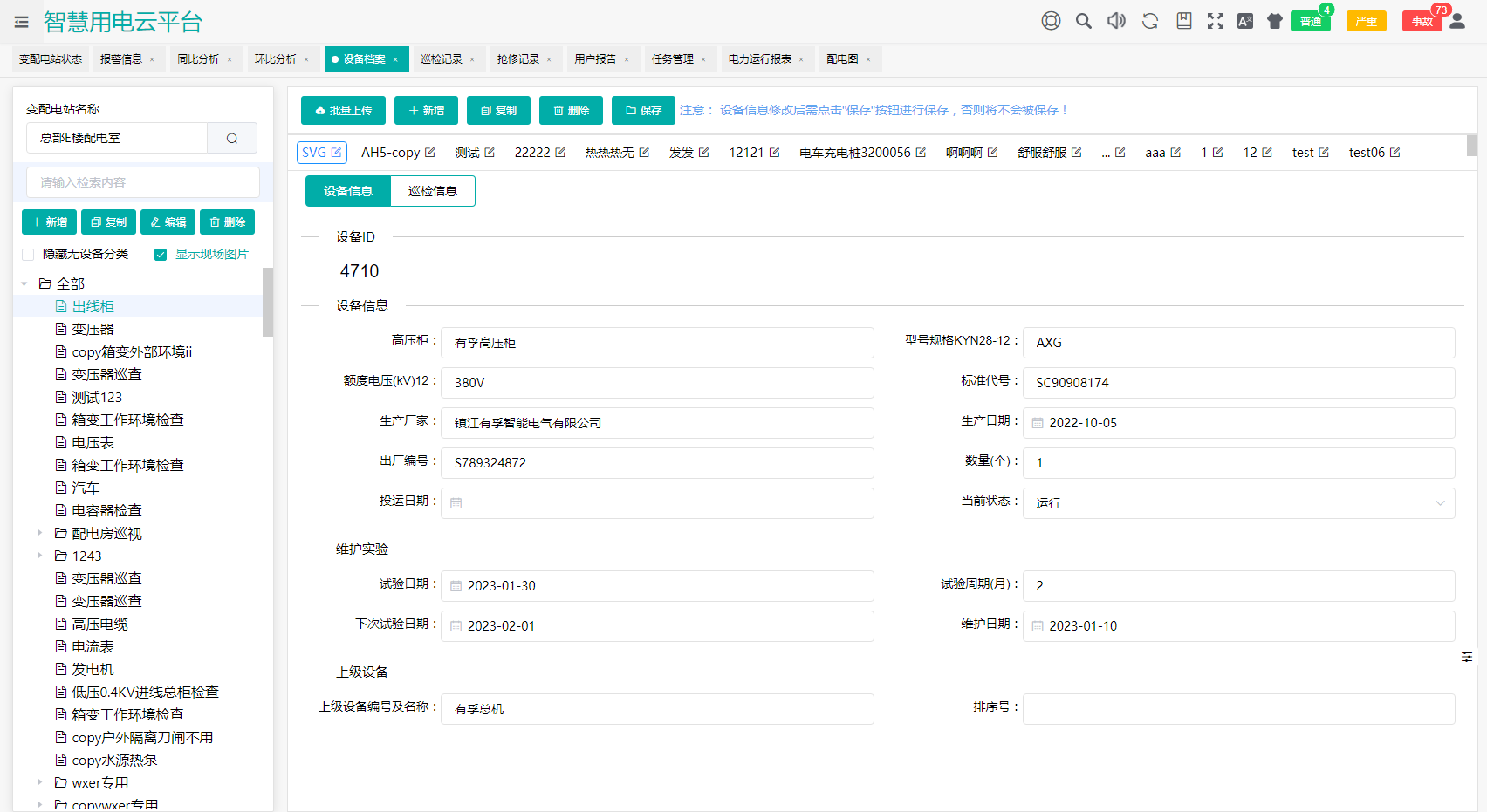The width and height of the screenshot is (1487, 812).
Task: Close the 报警信息 tab
Action: [152, 59]
